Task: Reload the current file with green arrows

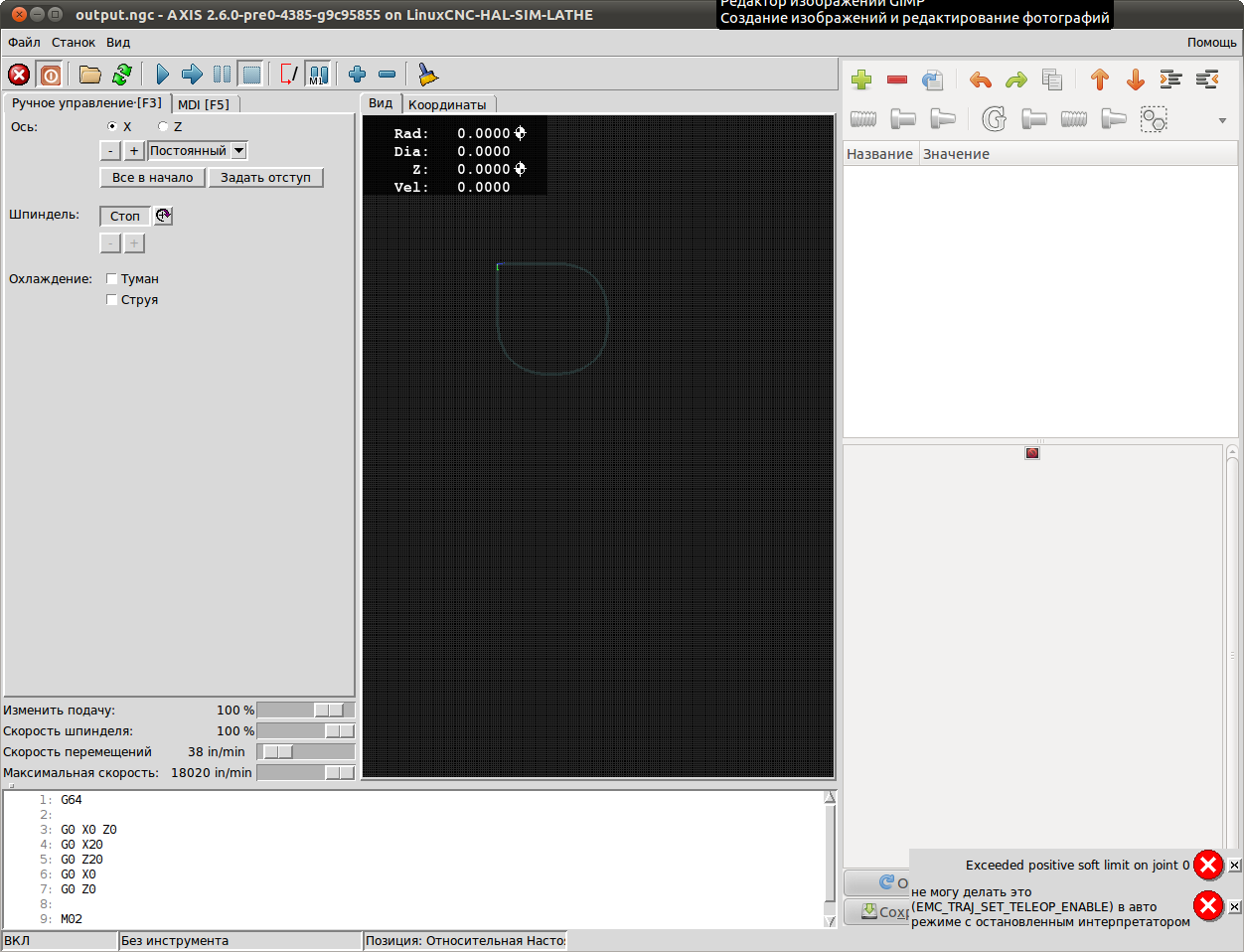Action: 122,75
